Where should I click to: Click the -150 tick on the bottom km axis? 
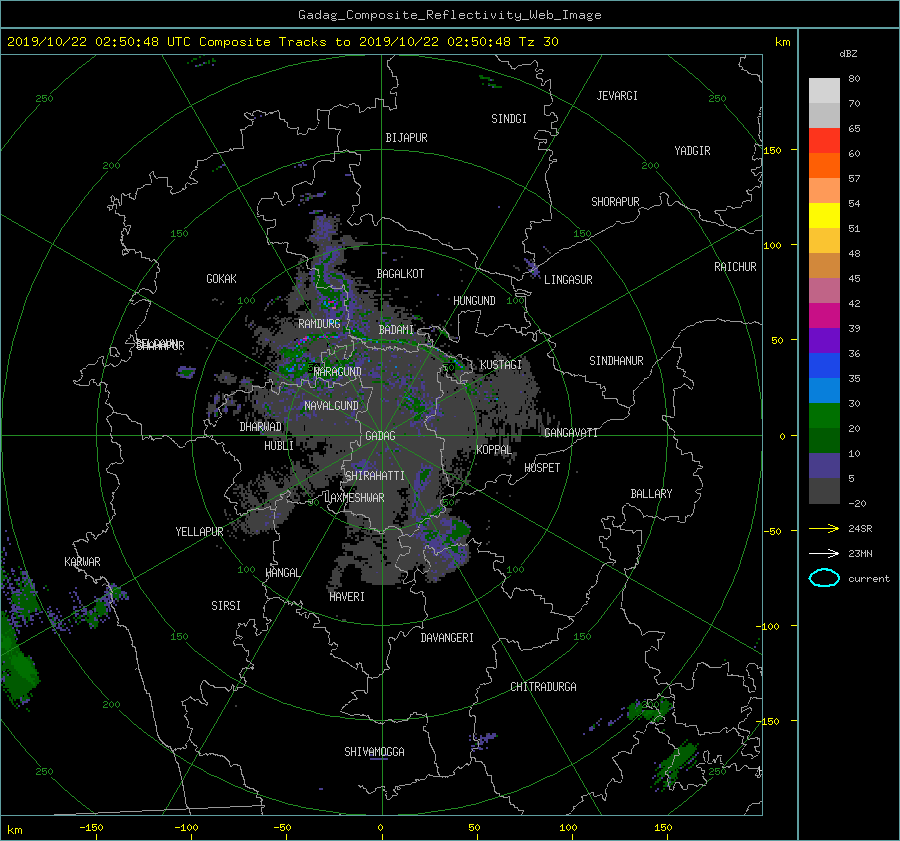click(x=91, y=828)
